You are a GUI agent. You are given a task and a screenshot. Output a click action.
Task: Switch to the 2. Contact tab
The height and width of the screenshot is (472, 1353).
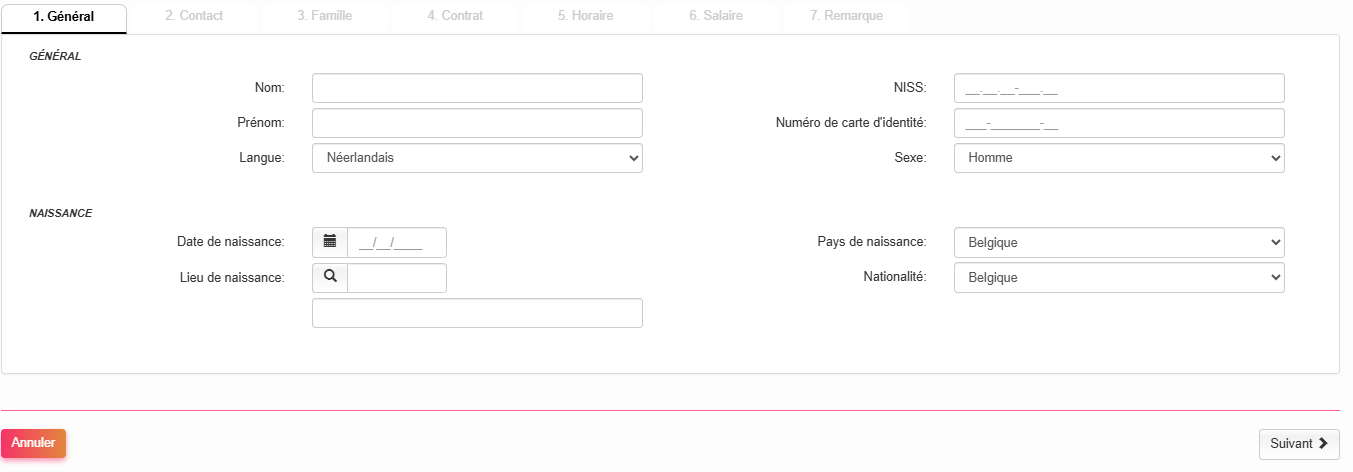[194, 17]
